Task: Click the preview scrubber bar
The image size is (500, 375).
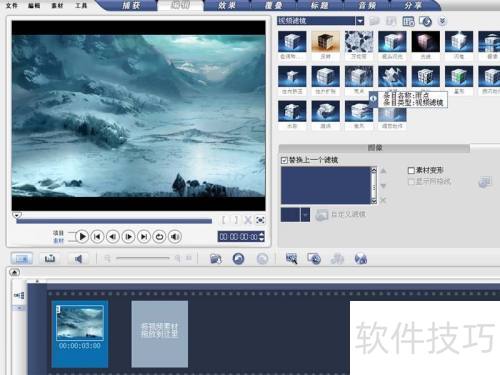Action: click(114, 221)
